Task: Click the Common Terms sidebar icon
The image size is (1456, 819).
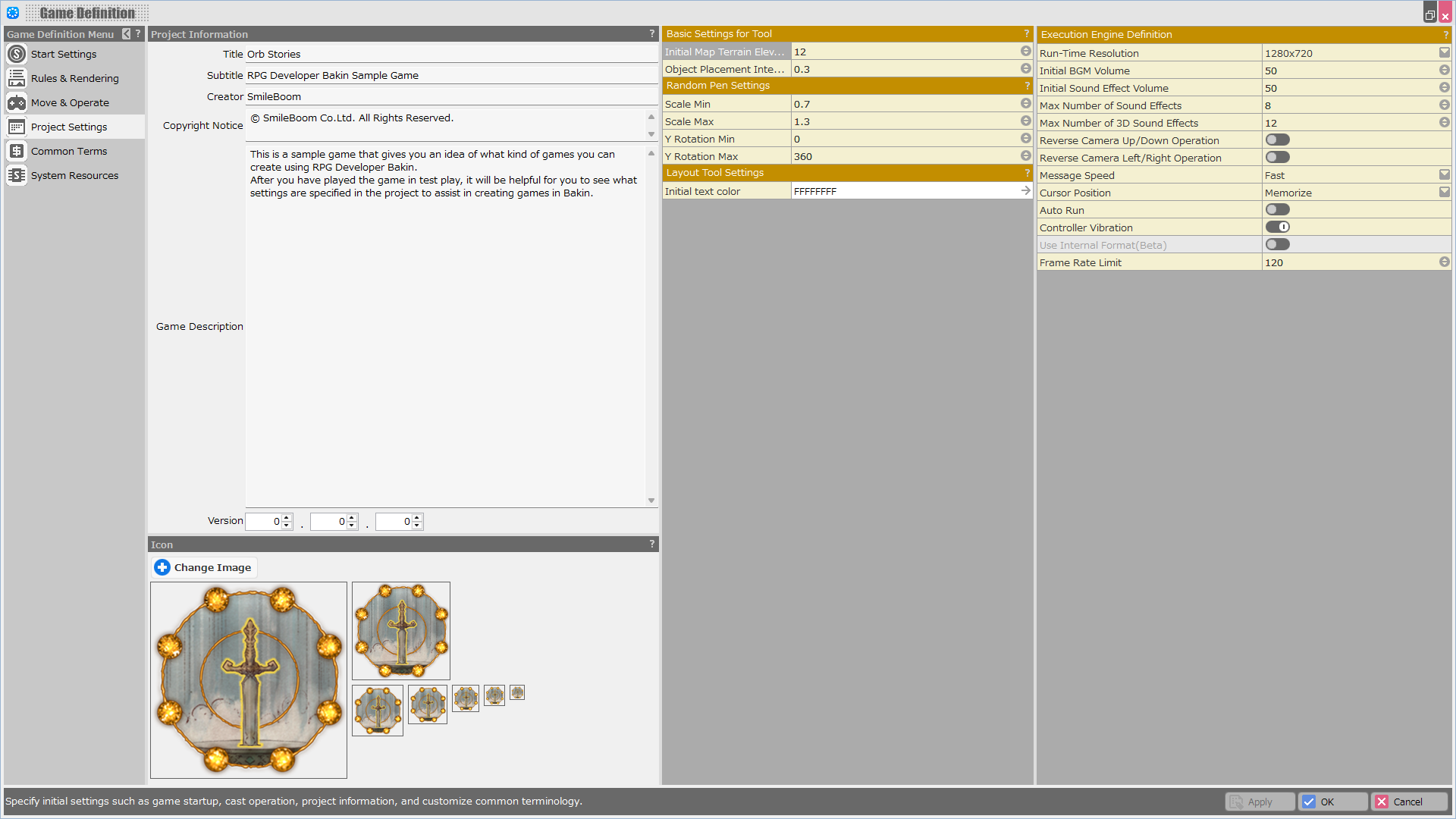Action: [17, 151]
